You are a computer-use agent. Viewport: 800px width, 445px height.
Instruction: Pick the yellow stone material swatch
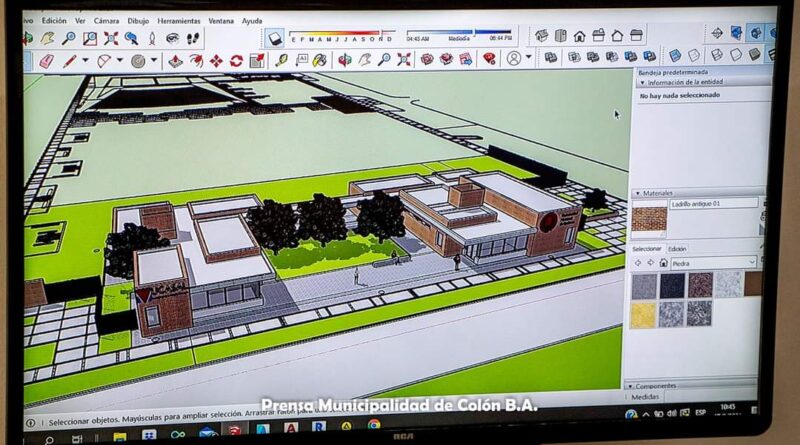[644, 314]
